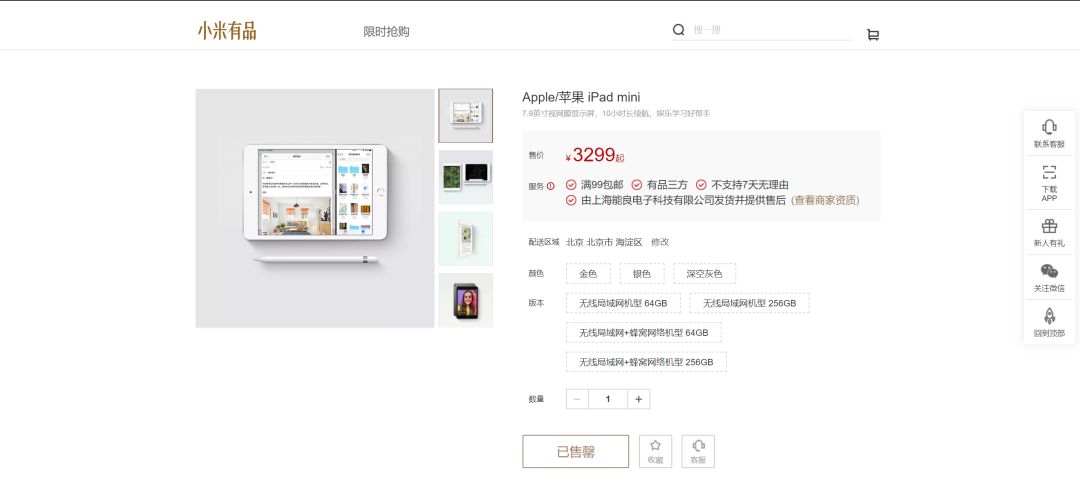The width and height of the screenshot is (1080, 495).
Task: Choose 无线局域网机型 64GB version
Action: (x=623, y=303)
